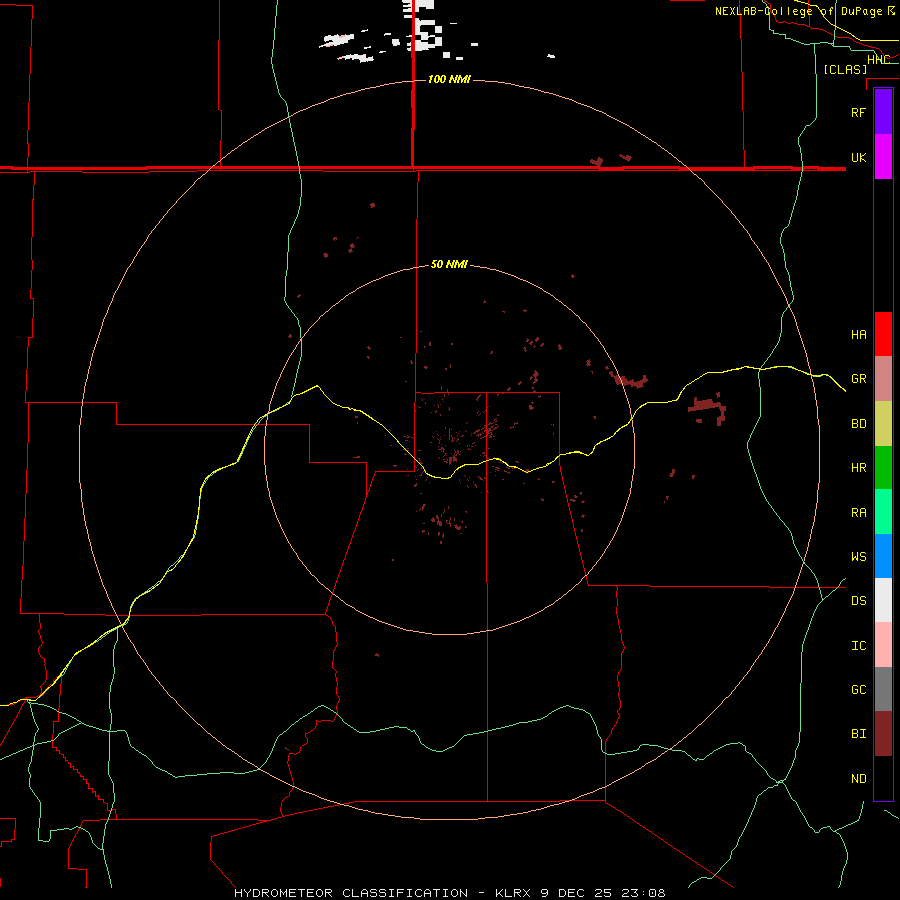Click the RF legend label
Screen dimensions: 900x900
(x=858, y=112)
